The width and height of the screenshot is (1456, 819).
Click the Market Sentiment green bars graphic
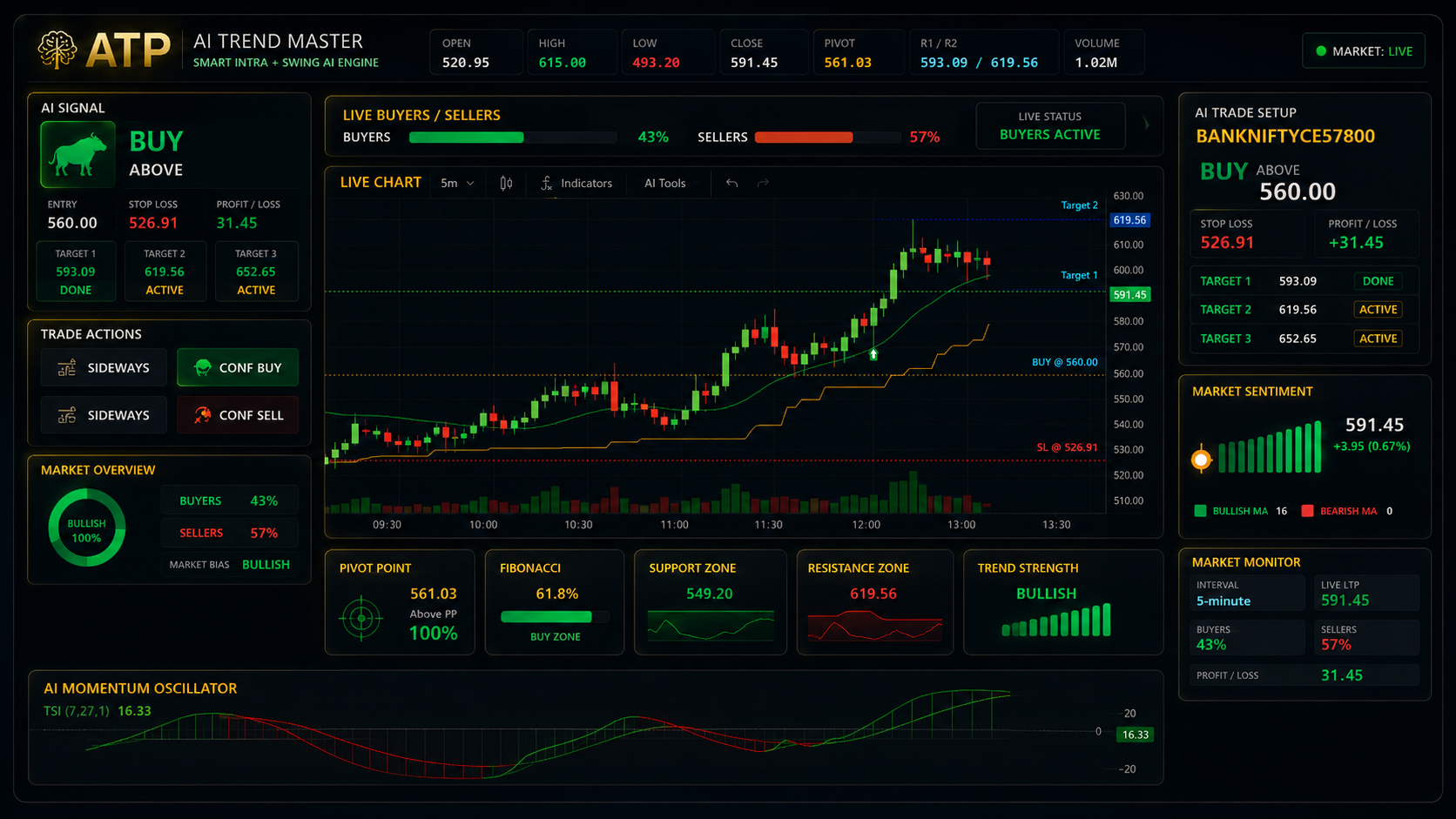coord(1270,447)
